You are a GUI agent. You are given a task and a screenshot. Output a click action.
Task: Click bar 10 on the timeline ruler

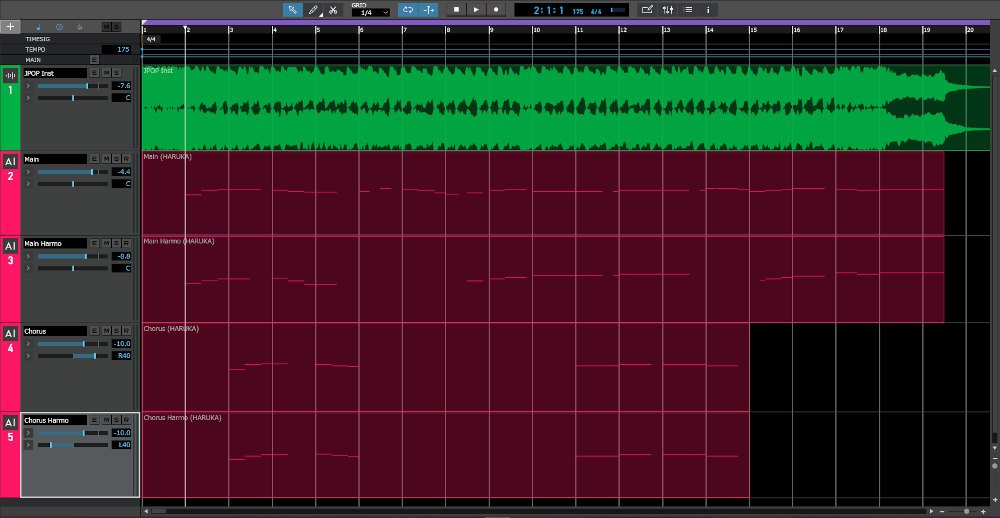[536, 30]
